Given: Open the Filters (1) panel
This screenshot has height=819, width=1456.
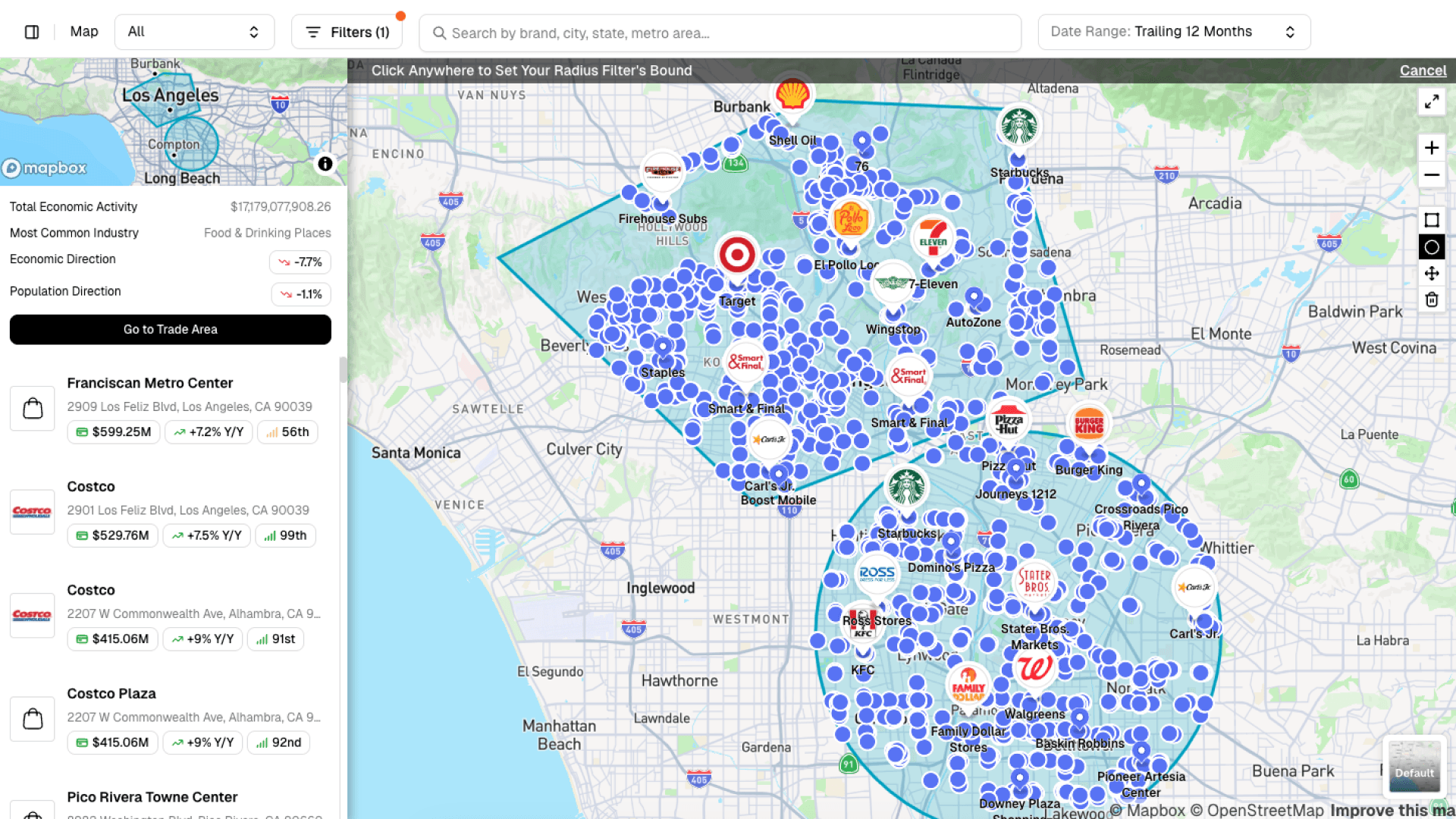Looking at the screenshot, I should [x=347, y=32].
